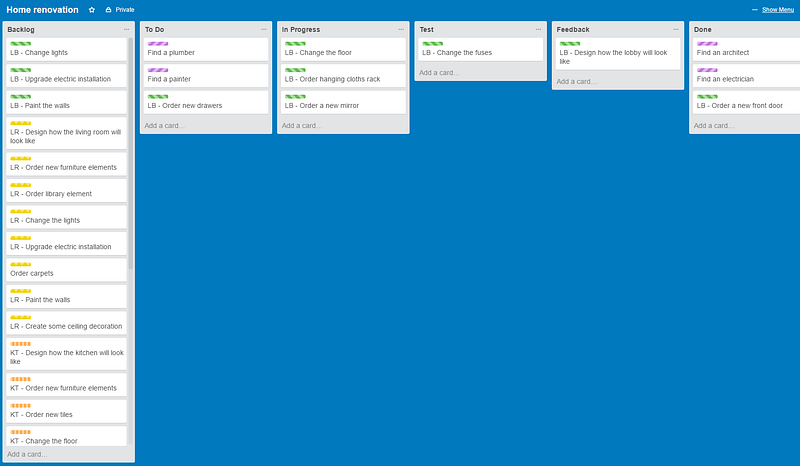The width and height of the screenshot is (800, 466).
Task: Add a card to the Done list
Action: click(713, 126)
